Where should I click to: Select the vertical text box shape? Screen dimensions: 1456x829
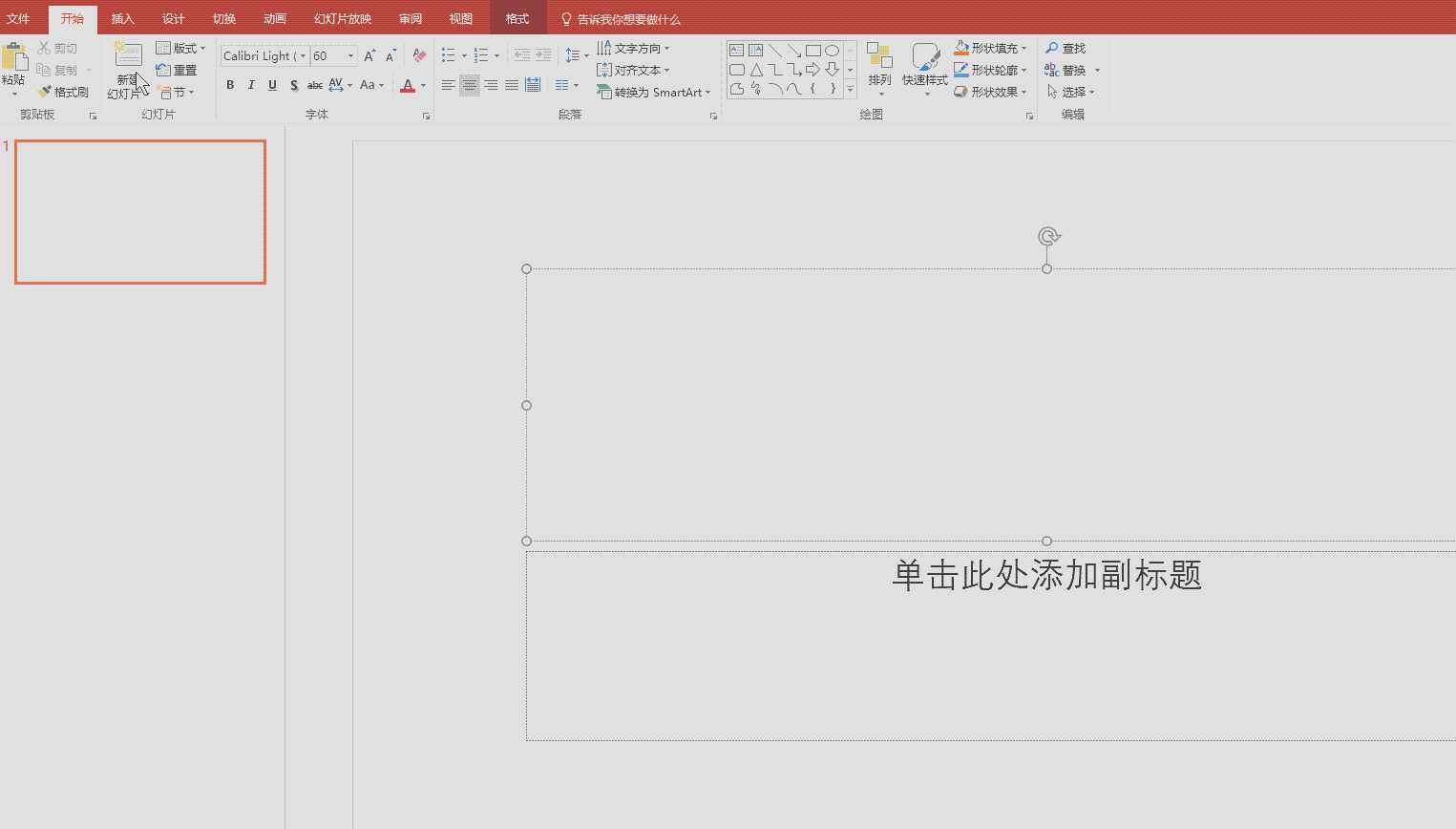(x=755, y=50)
